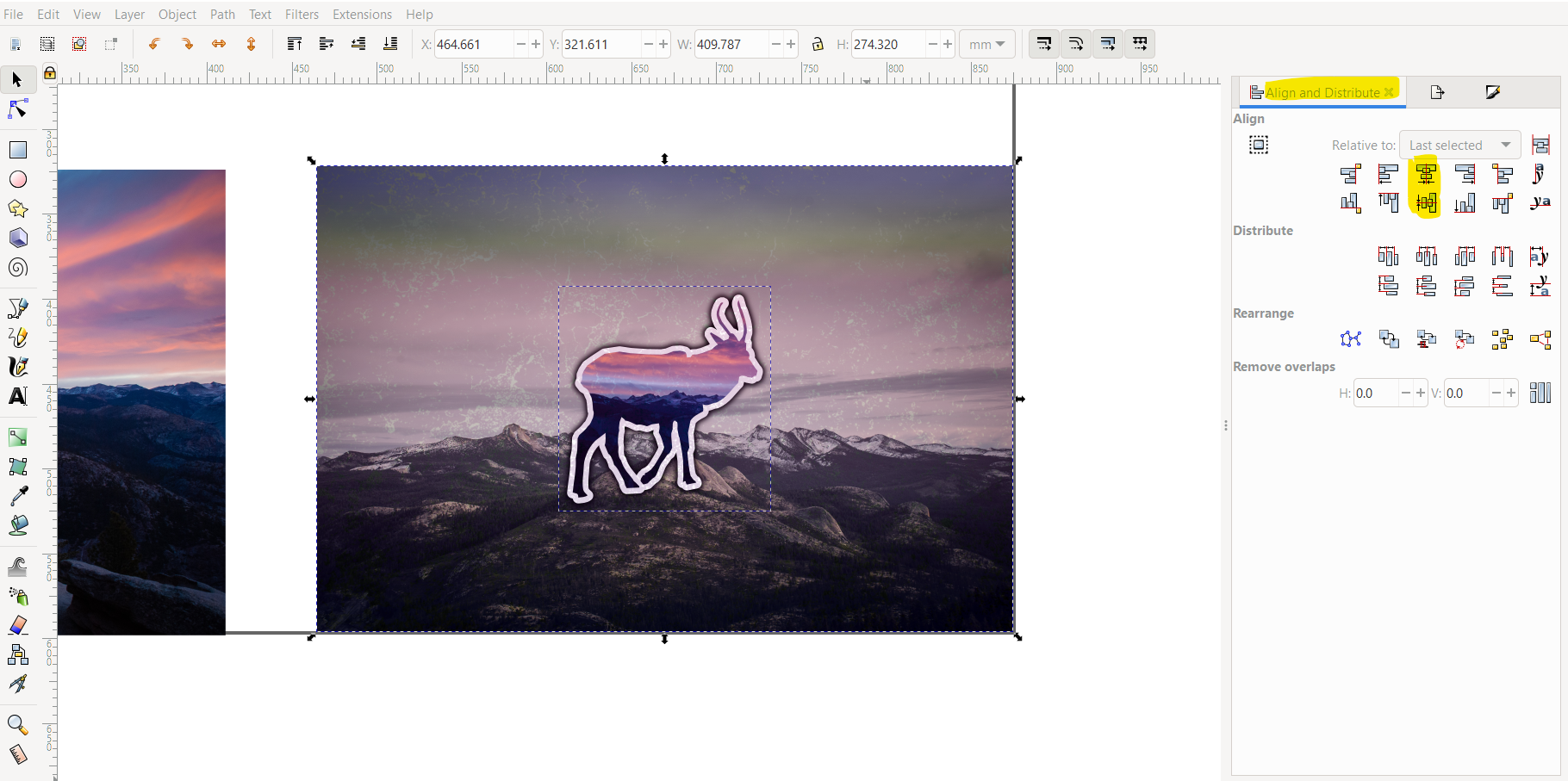
Task: Select the Star tool
Action: point(17,208)
